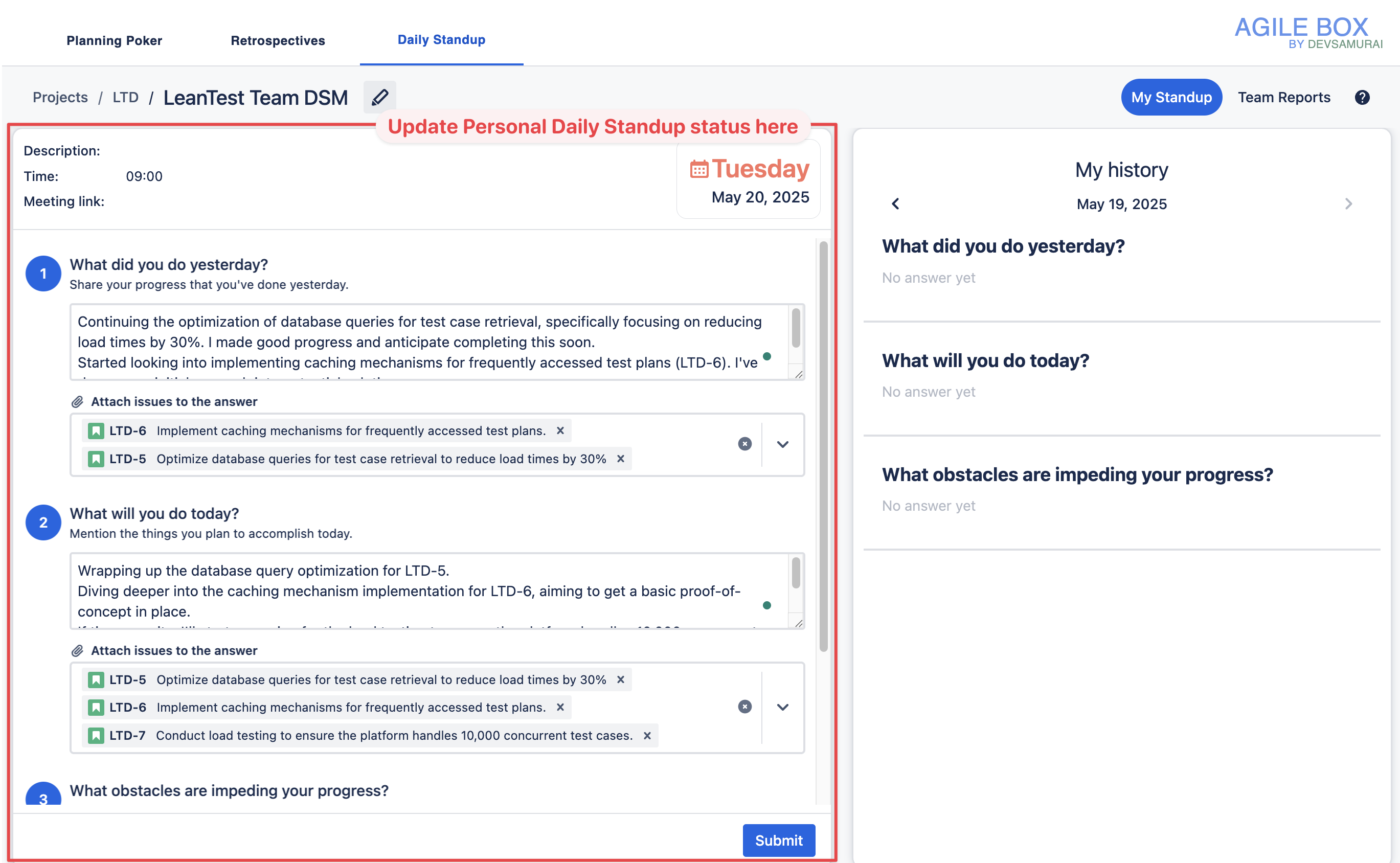Image resolution: width=1400 pixels, height=863 pixels.
Task: Remove LTD-5 from today's attached issues
Action: (620, 679)
